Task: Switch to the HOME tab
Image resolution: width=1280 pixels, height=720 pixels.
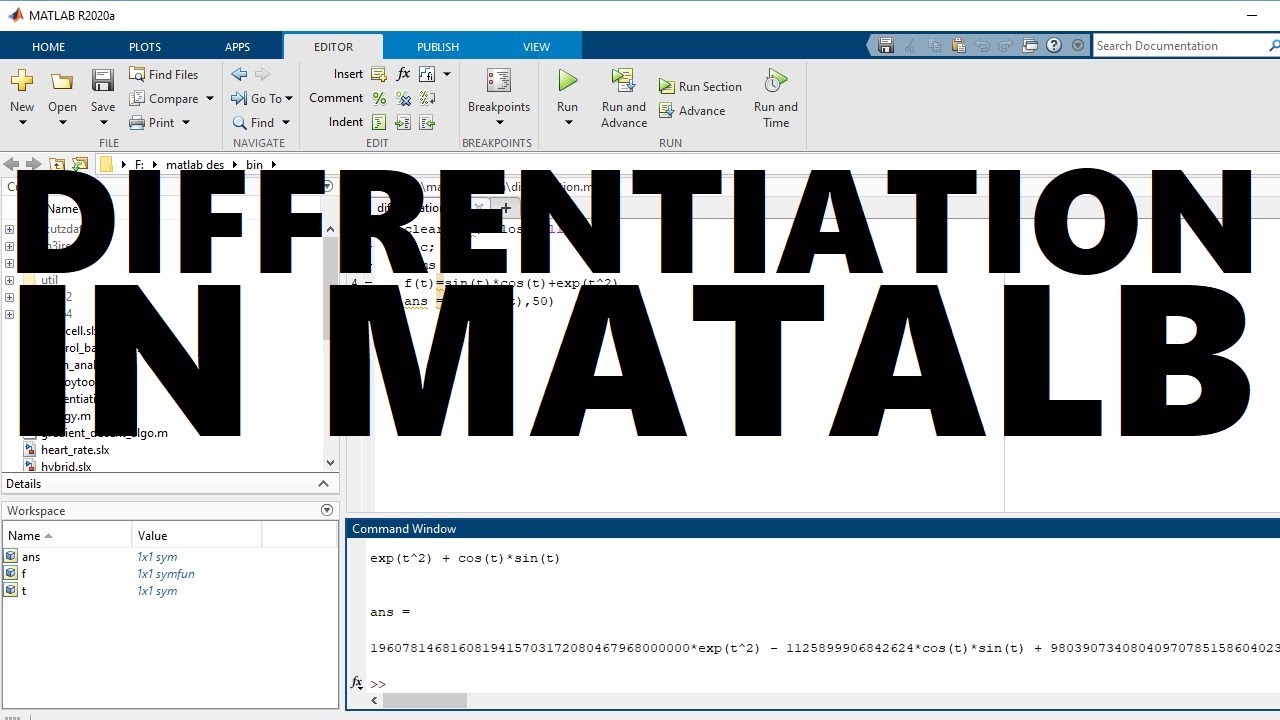Action: pyautogui.click(x=48, y=47)
